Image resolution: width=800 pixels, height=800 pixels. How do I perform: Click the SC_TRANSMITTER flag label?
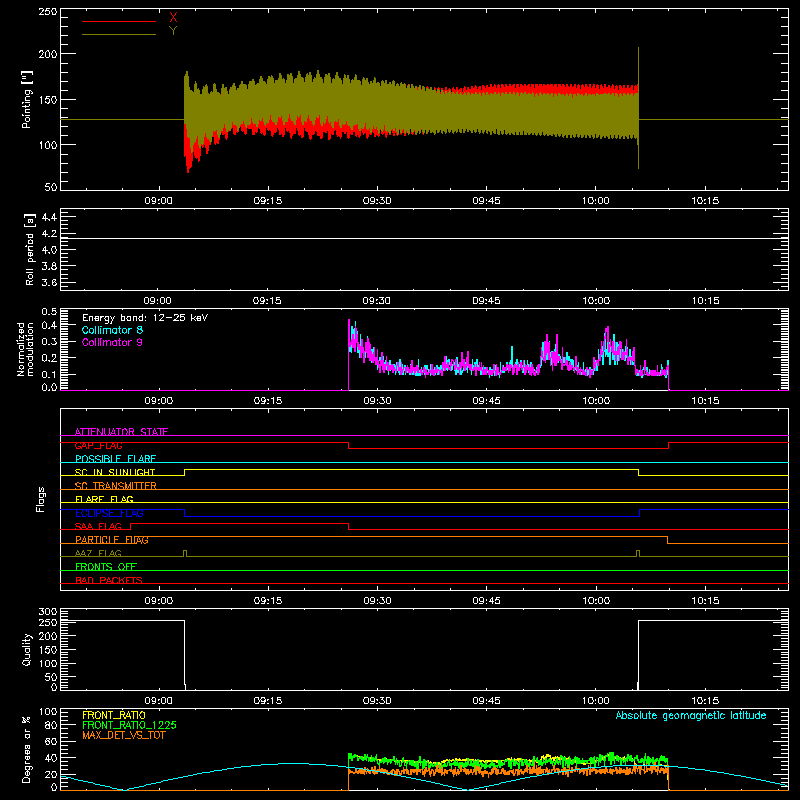(x=116, y=486)
